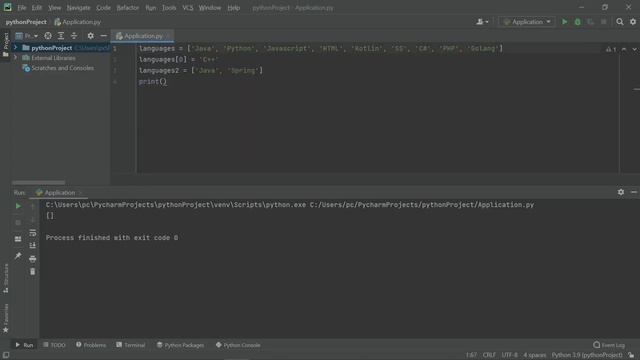Open the Tools menu
The width and height of the screenshot is (640, 360).
coord(169,8)
